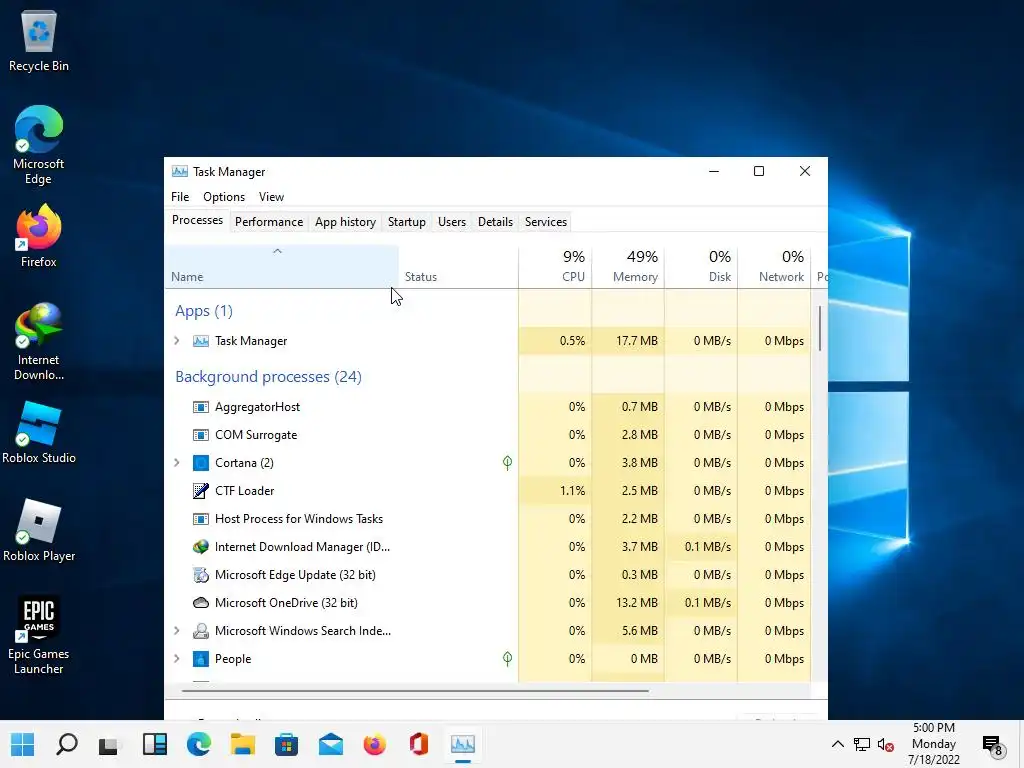Viewport: 1024px width, 768px height.
Task: Expand Microsoft Windows Search Indexer row
Action: coord(176,631)
